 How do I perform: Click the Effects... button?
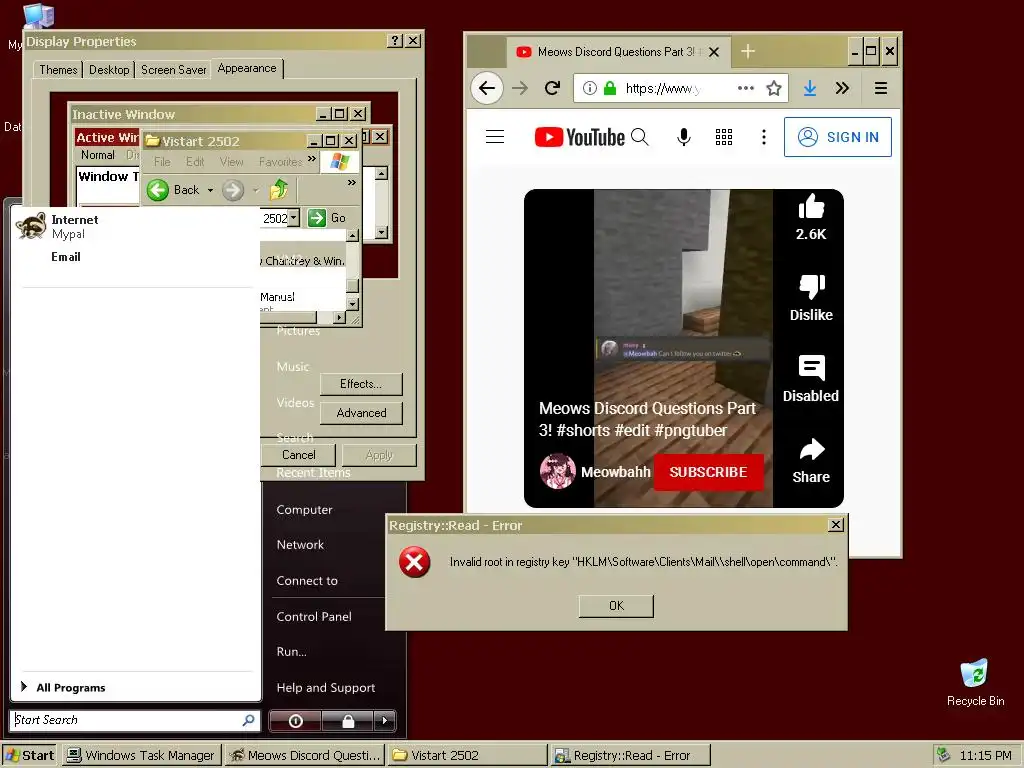pyautogui.click(x=360, y=383)
